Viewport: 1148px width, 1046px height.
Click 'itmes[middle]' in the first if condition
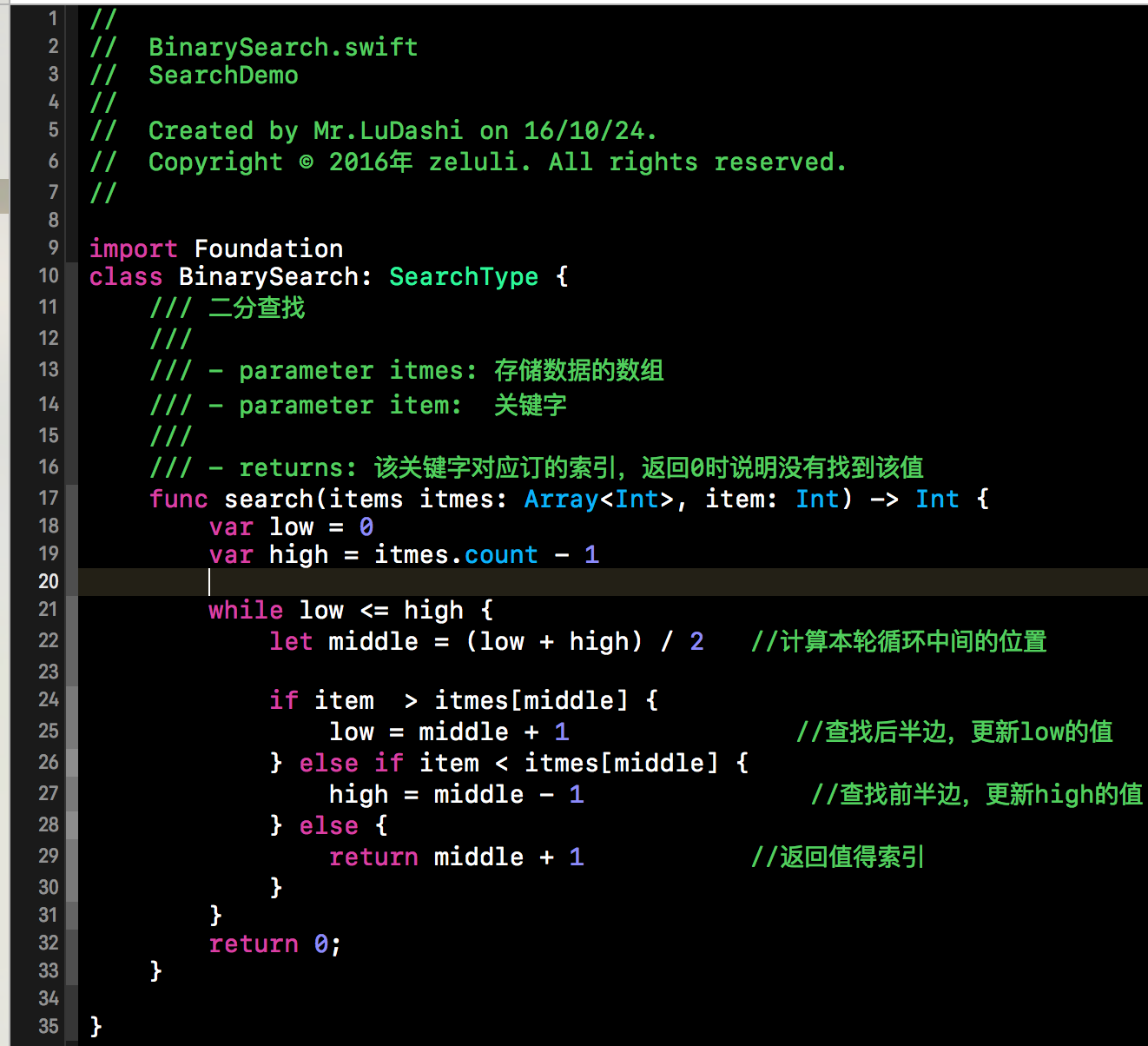tap(531, 700)
